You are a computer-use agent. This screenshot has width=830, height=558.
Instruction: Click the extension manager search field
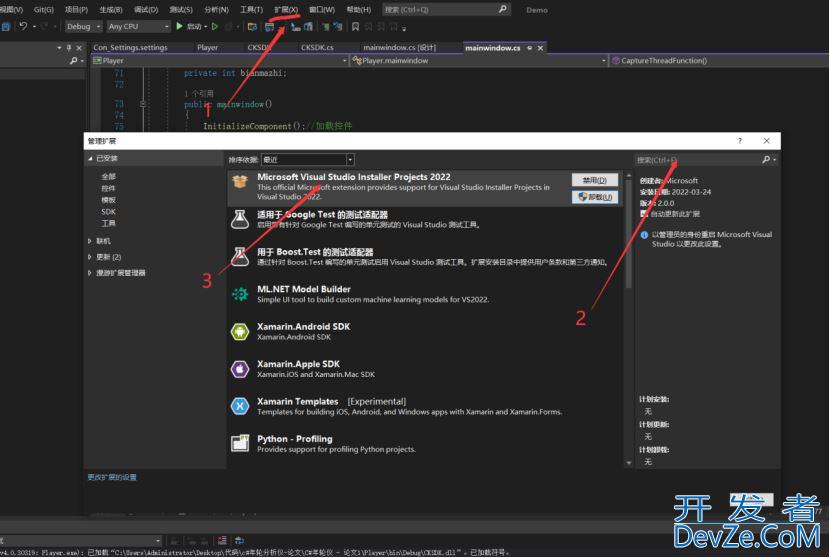click(x=697, y=160)
